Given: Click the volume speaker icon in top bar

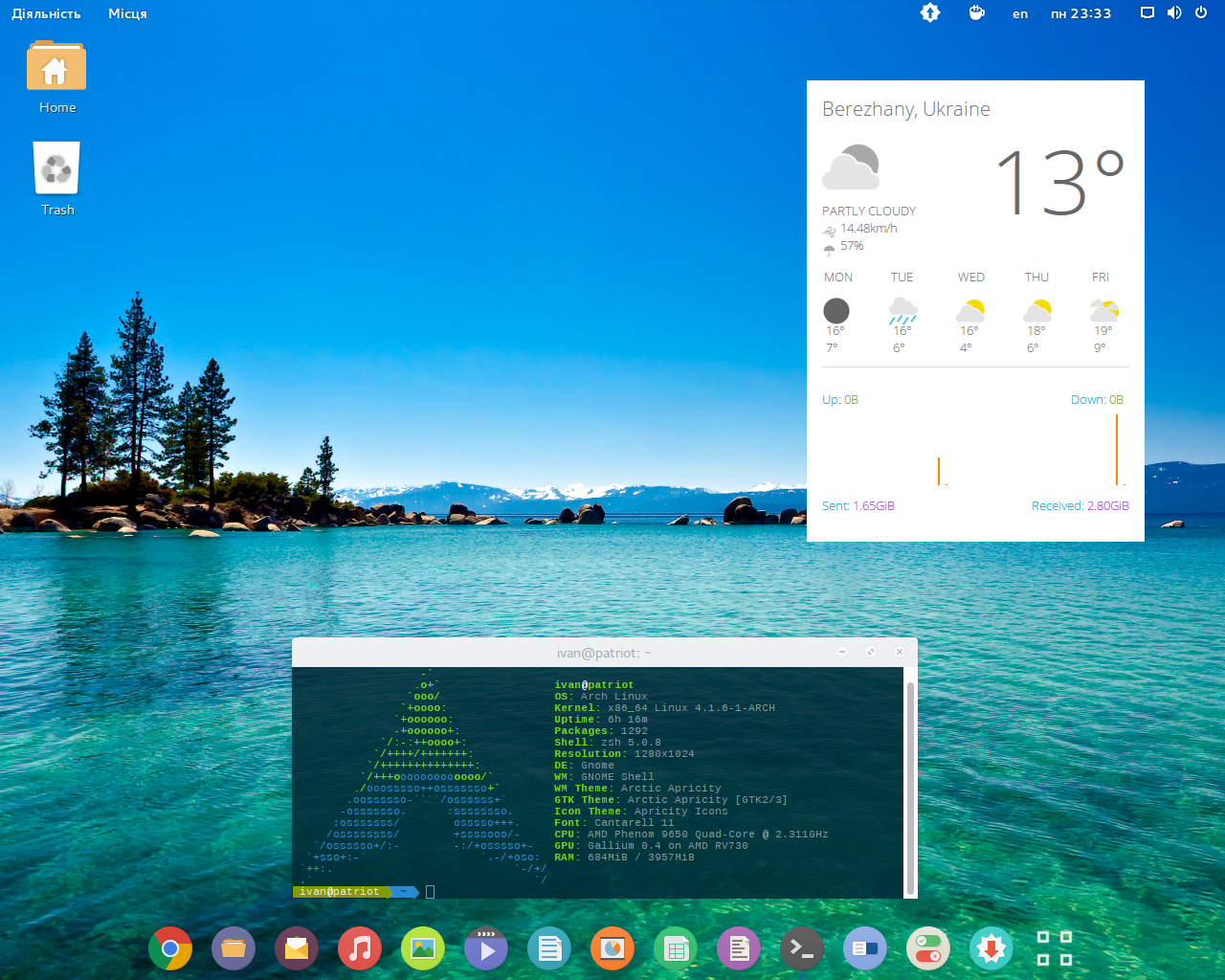Looking at the screenshot, I should pyautogui.click(x=1174, y=13).
